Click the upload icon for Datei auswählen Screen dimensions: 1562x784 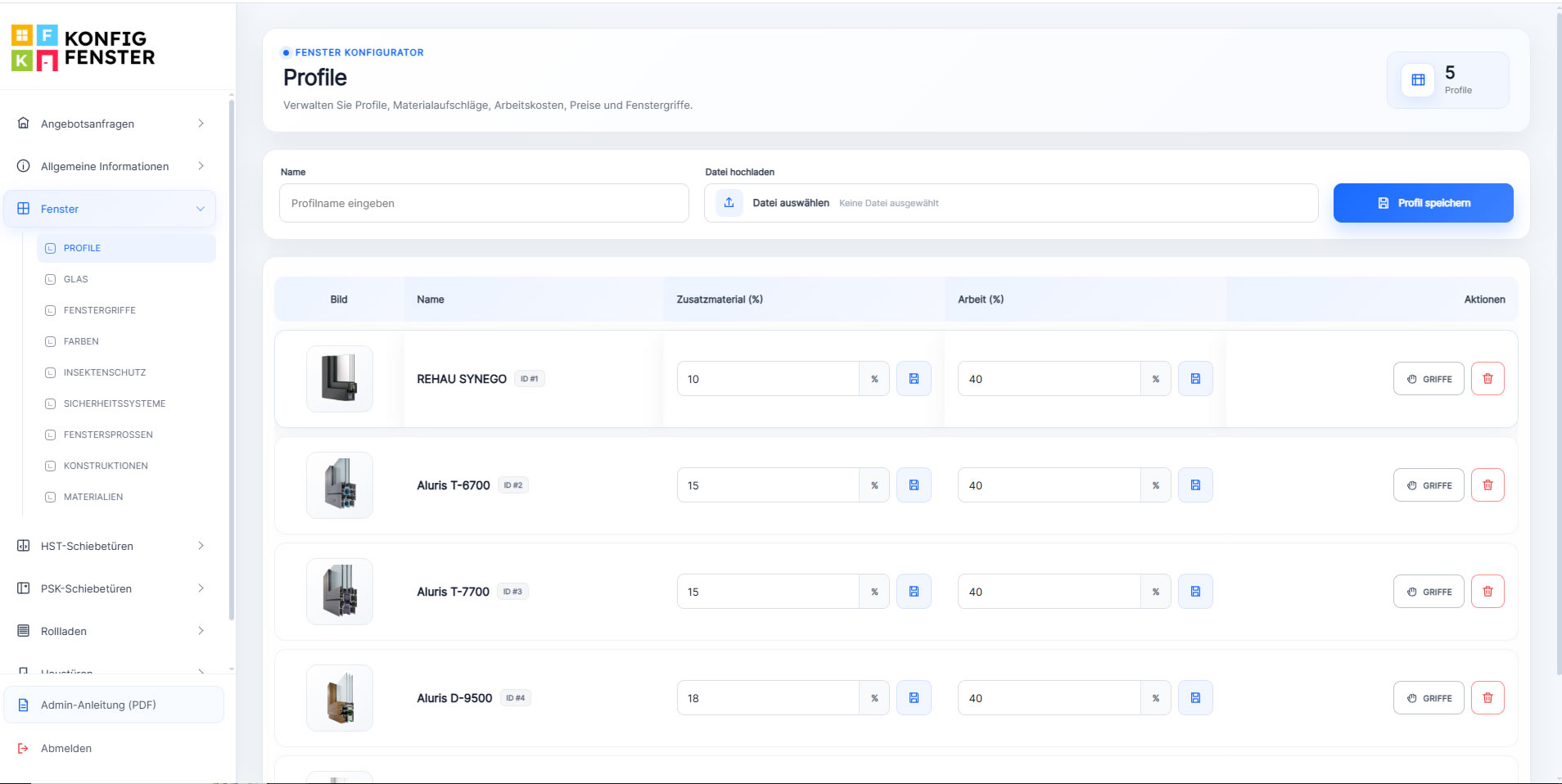click(729, 203)
